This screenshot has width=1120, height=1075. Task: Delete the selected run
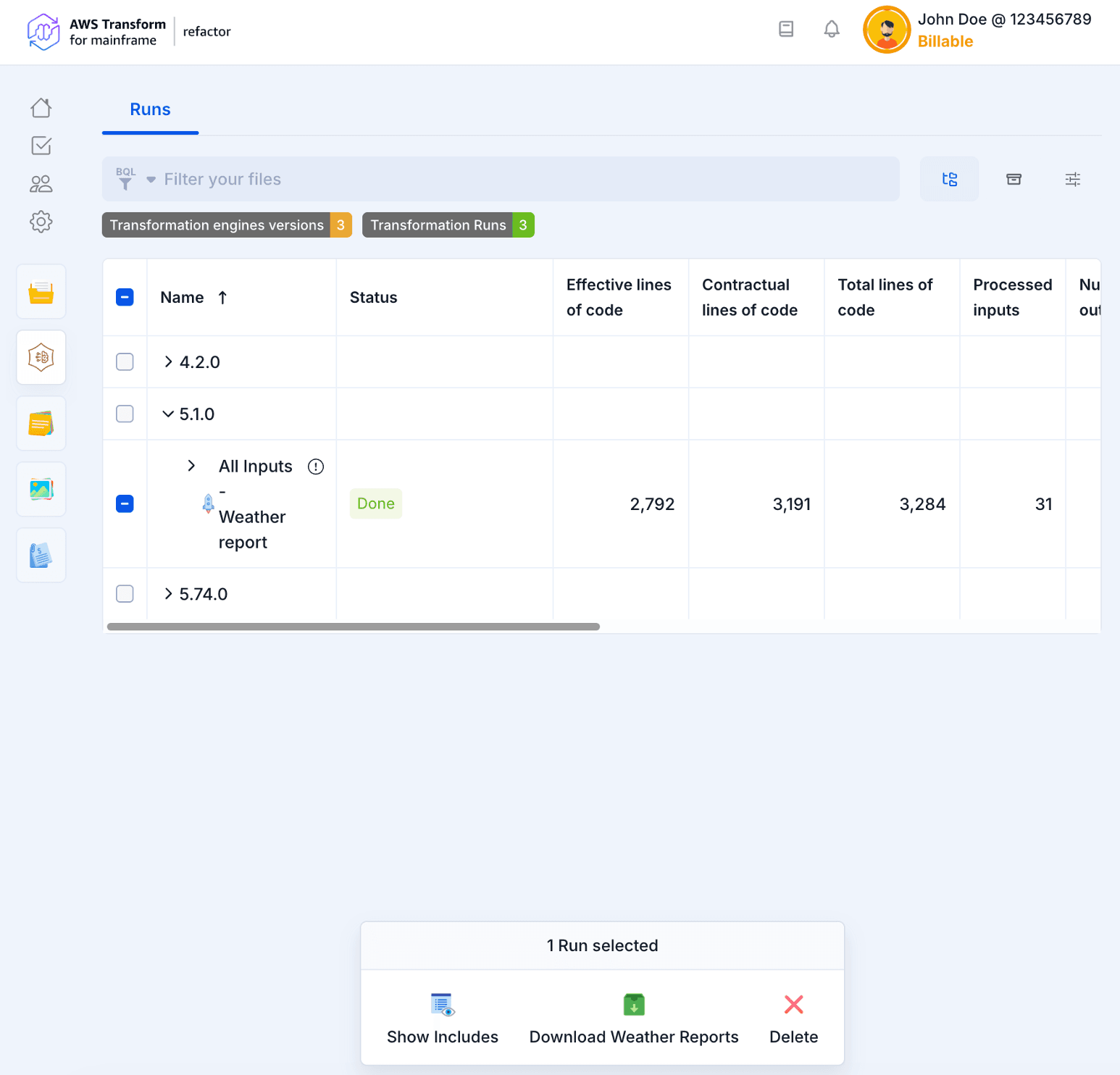(793, 1018)
